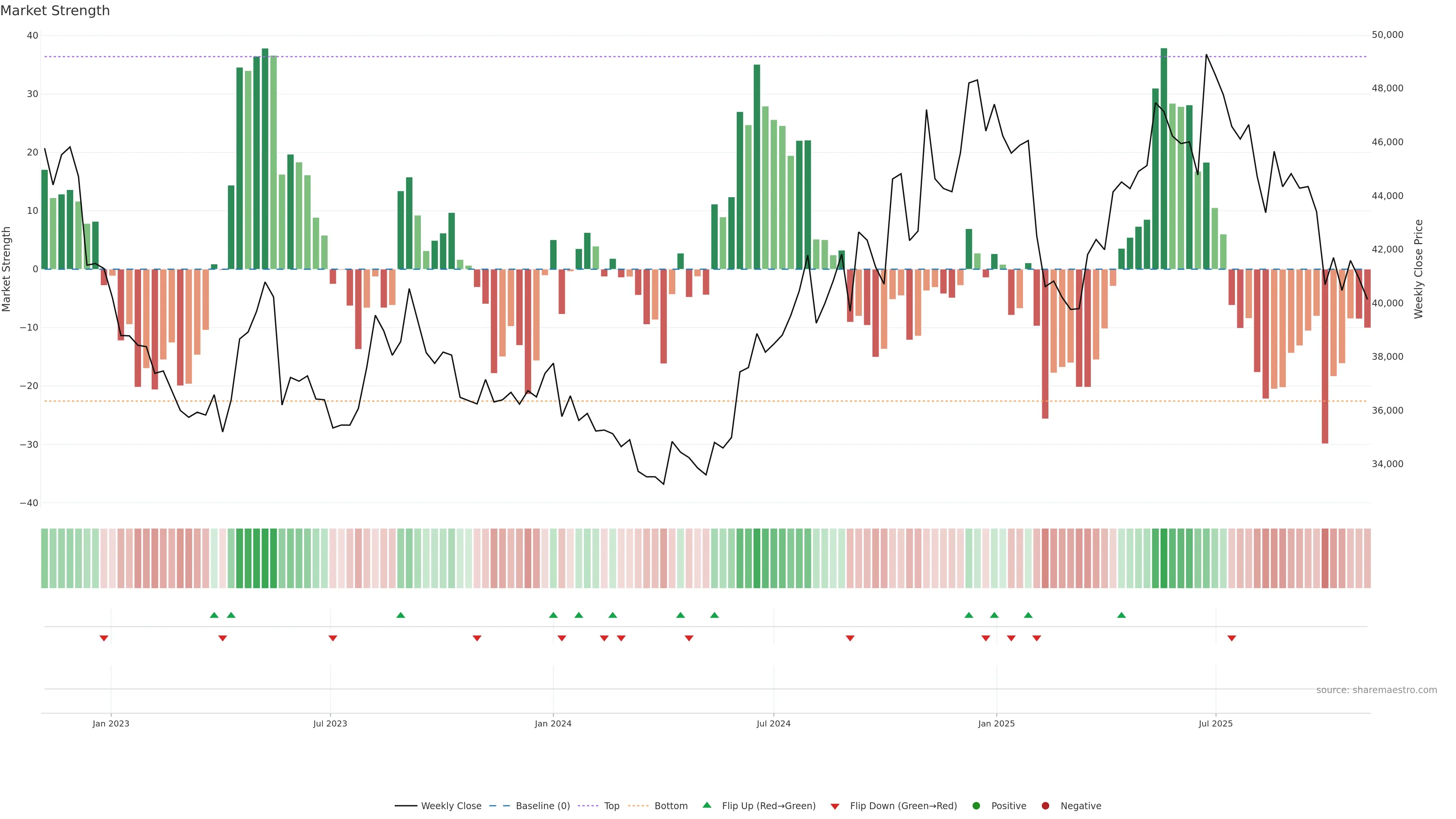This screenshot has width=1456, height=819.
Task: Click the Weekly Close Price axis title
Action: [x=1419, y=269]
